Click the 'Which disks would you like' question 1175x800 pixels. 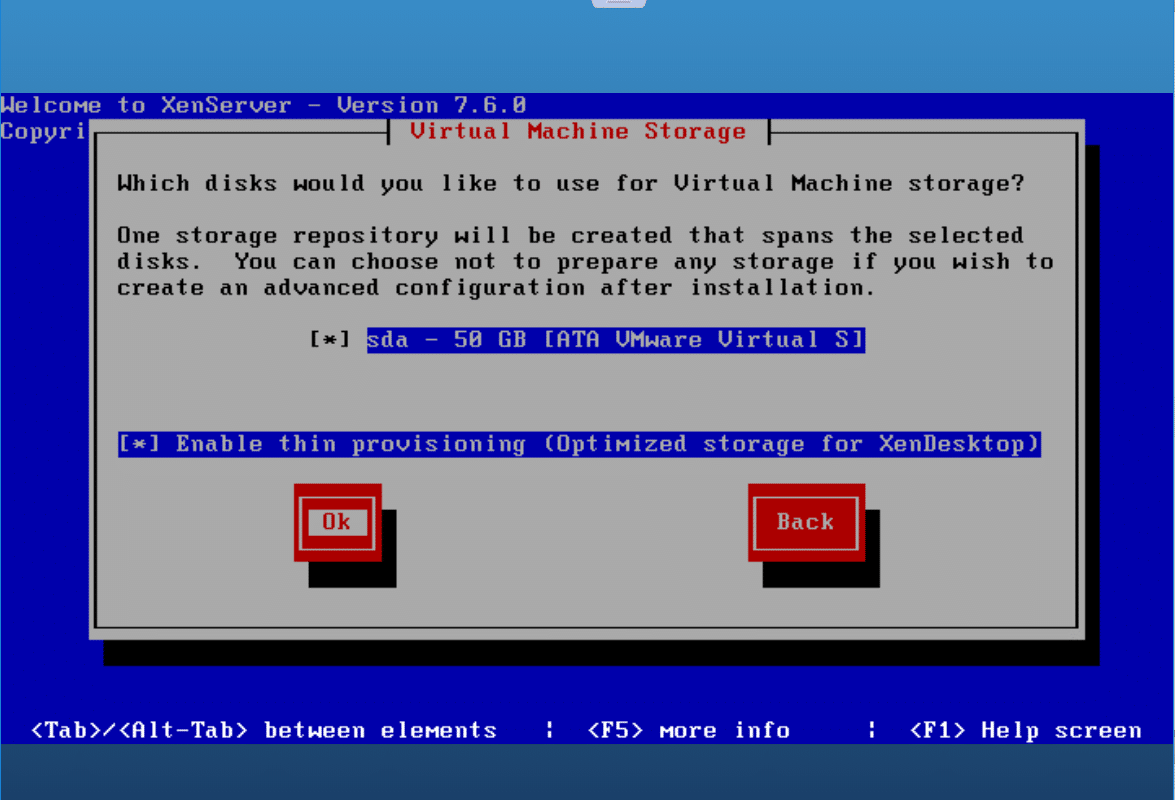point(570,184)
